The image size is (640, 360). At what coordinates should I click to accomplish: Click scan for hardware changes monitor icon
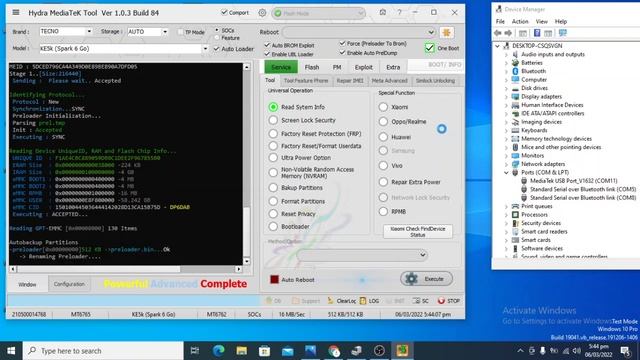562,33
